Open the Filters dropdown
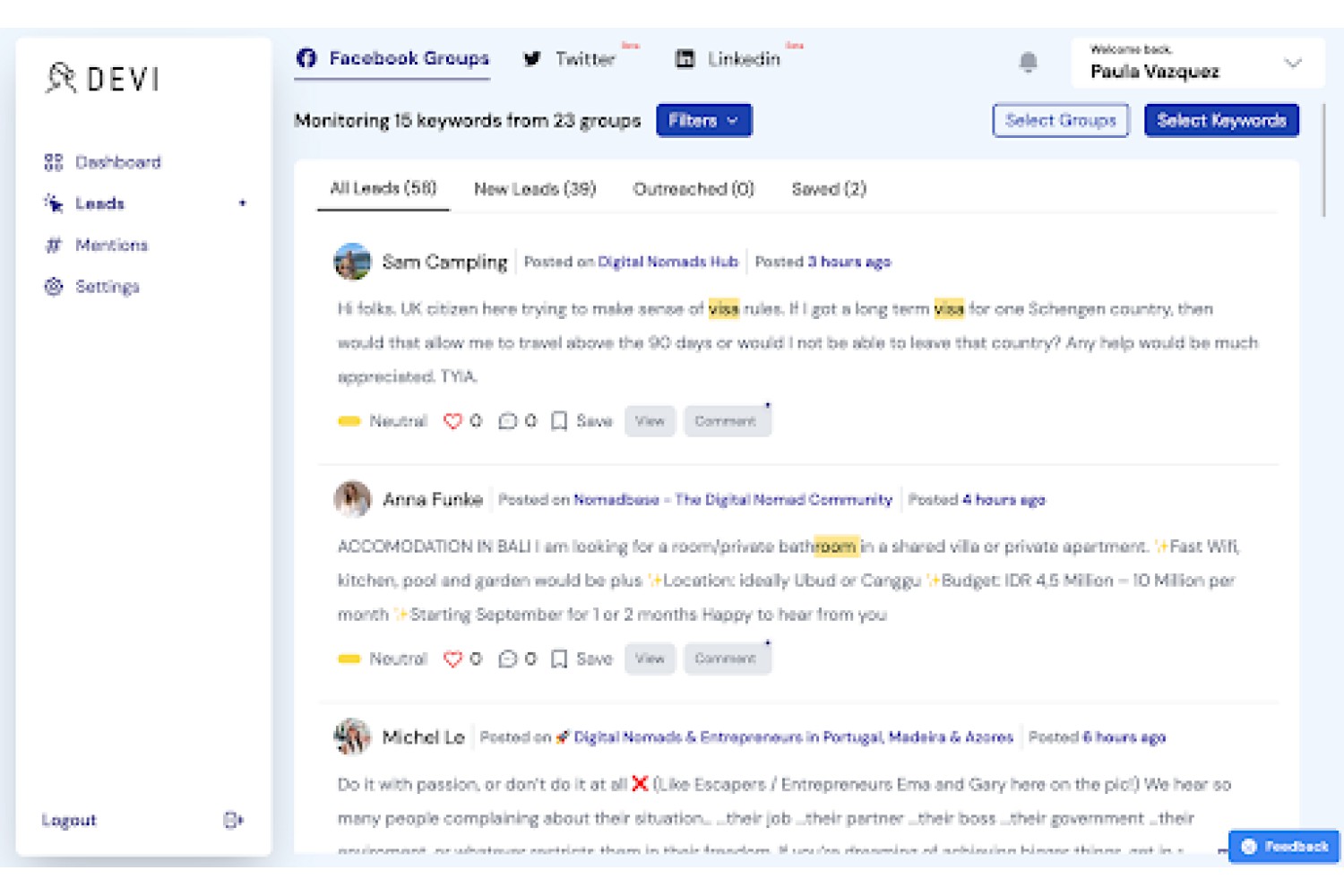The height and width of the screenshot is (896, 1344). (x=704, y=120)
